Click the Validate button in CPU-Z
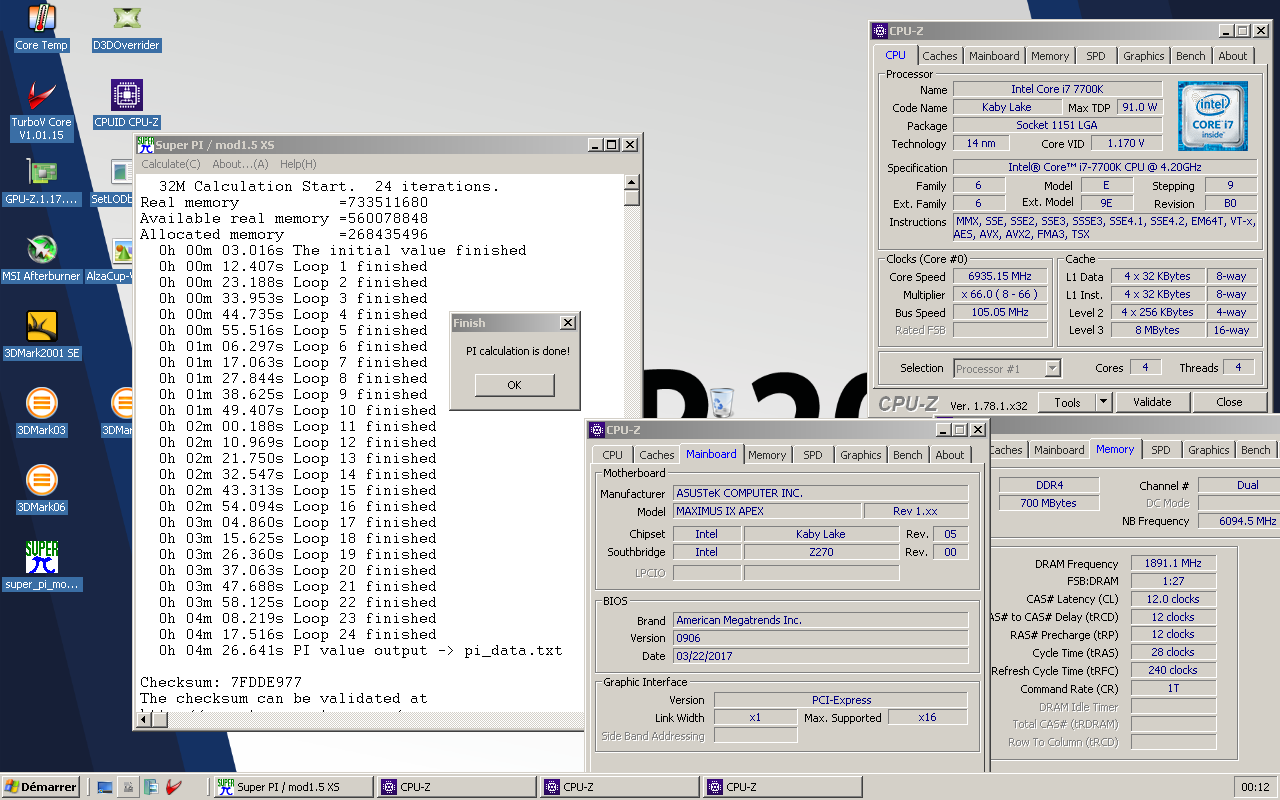This screenshot has width=1280, height=800. (x=1152, y=402)
